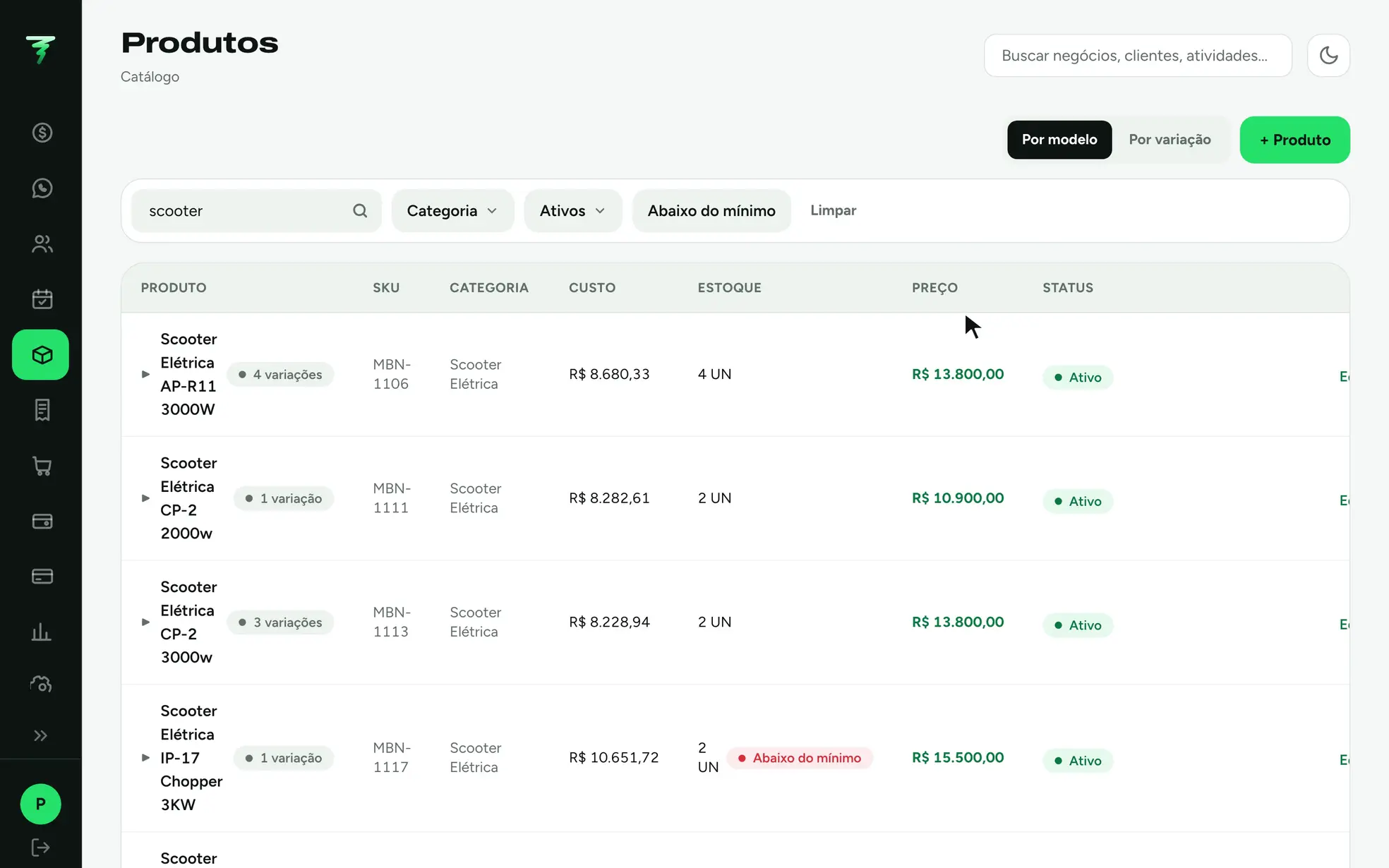
Task: Open the Ativos status dropdown
Action: 573,210
